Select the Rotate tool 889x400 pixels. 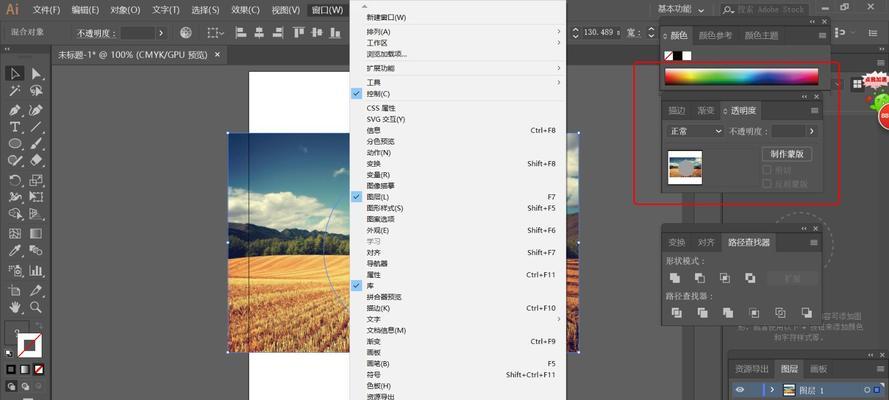15,181
